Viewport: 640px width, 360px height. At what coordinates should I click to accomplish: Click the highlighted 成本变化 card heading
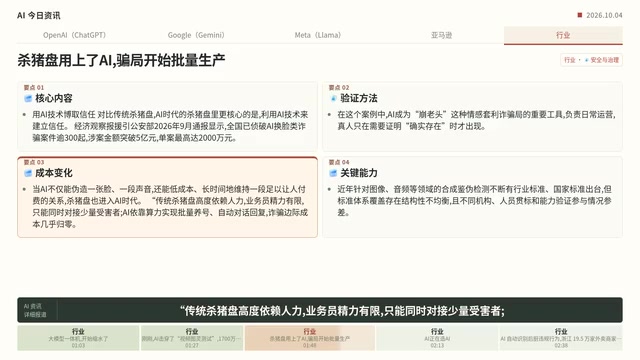click(53, 173)
